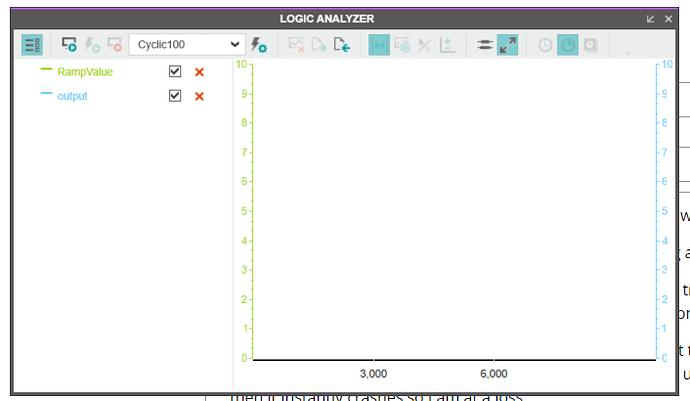Start recording with the play icon

point(69,45)
